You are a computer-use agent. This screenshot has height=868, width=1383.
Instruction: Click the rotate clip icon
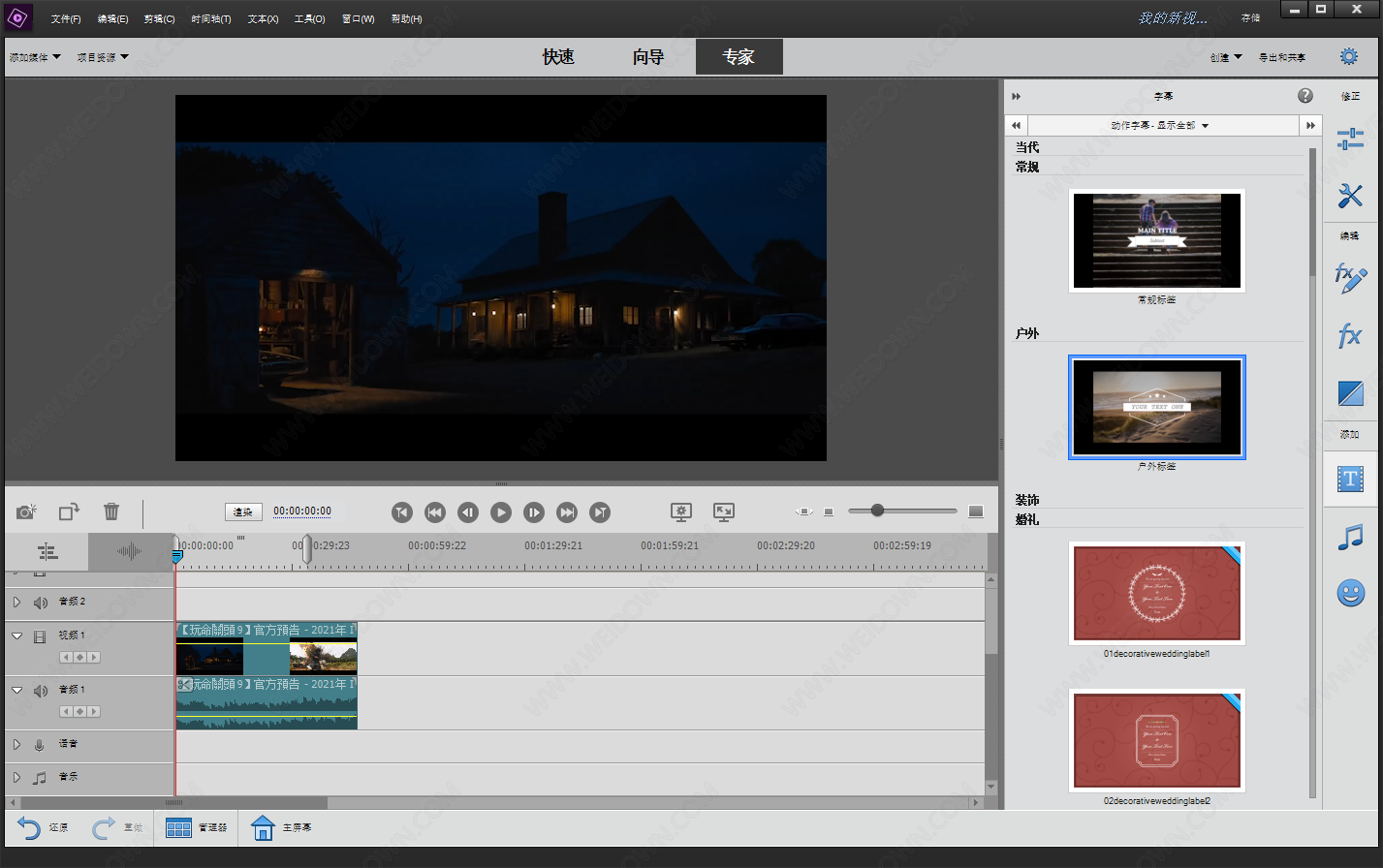pos(69,511)
